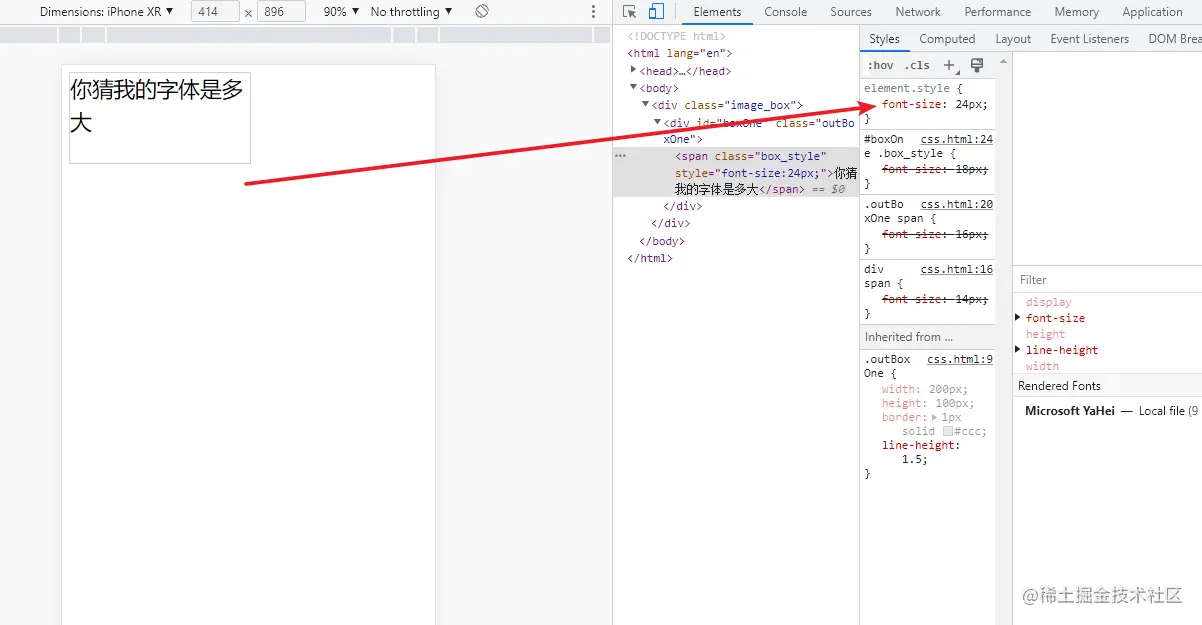The image size is (1202, 625).
Task: Expand the computed line-height property
Action: tap(1019, 350)
